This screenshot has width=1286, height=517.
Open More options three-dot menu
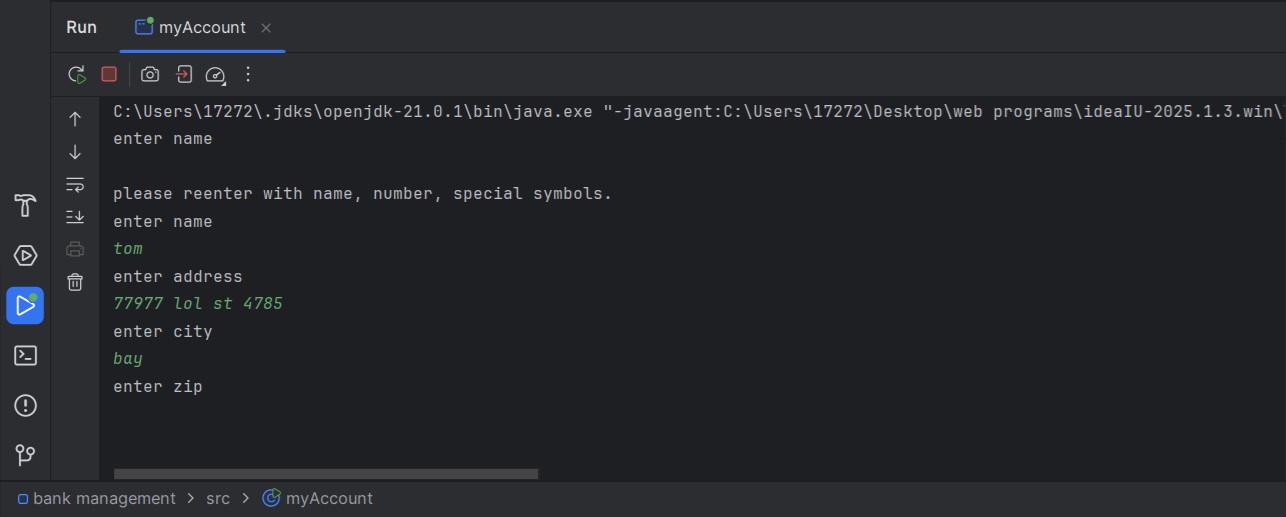pyautogui.click(x=248, y=74)
